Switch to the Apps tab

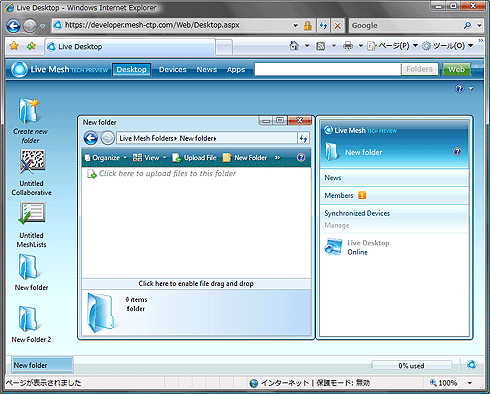[236, 69]
